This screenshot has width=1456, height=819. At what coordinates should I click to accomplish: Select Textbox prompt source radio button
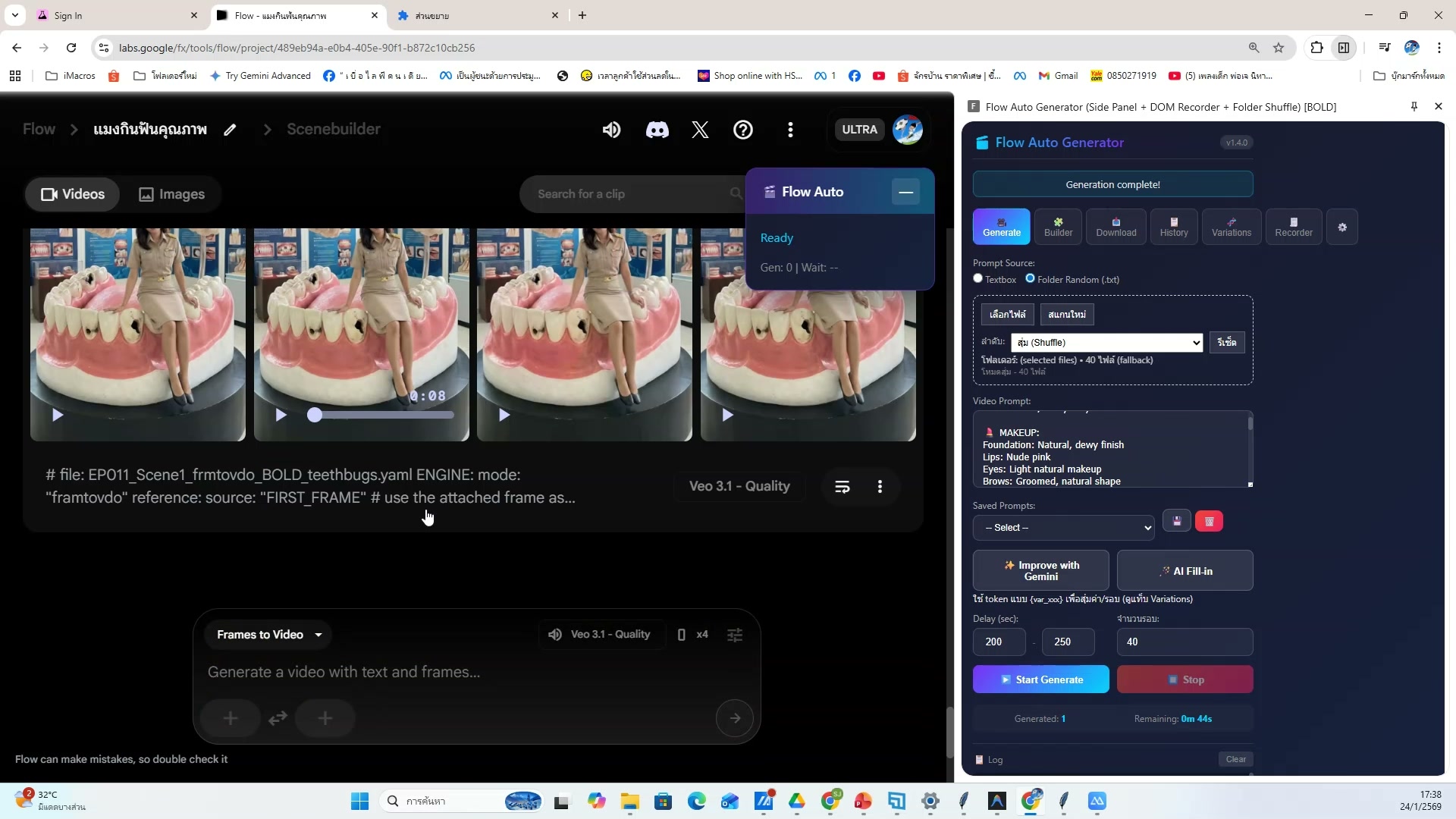978,278
